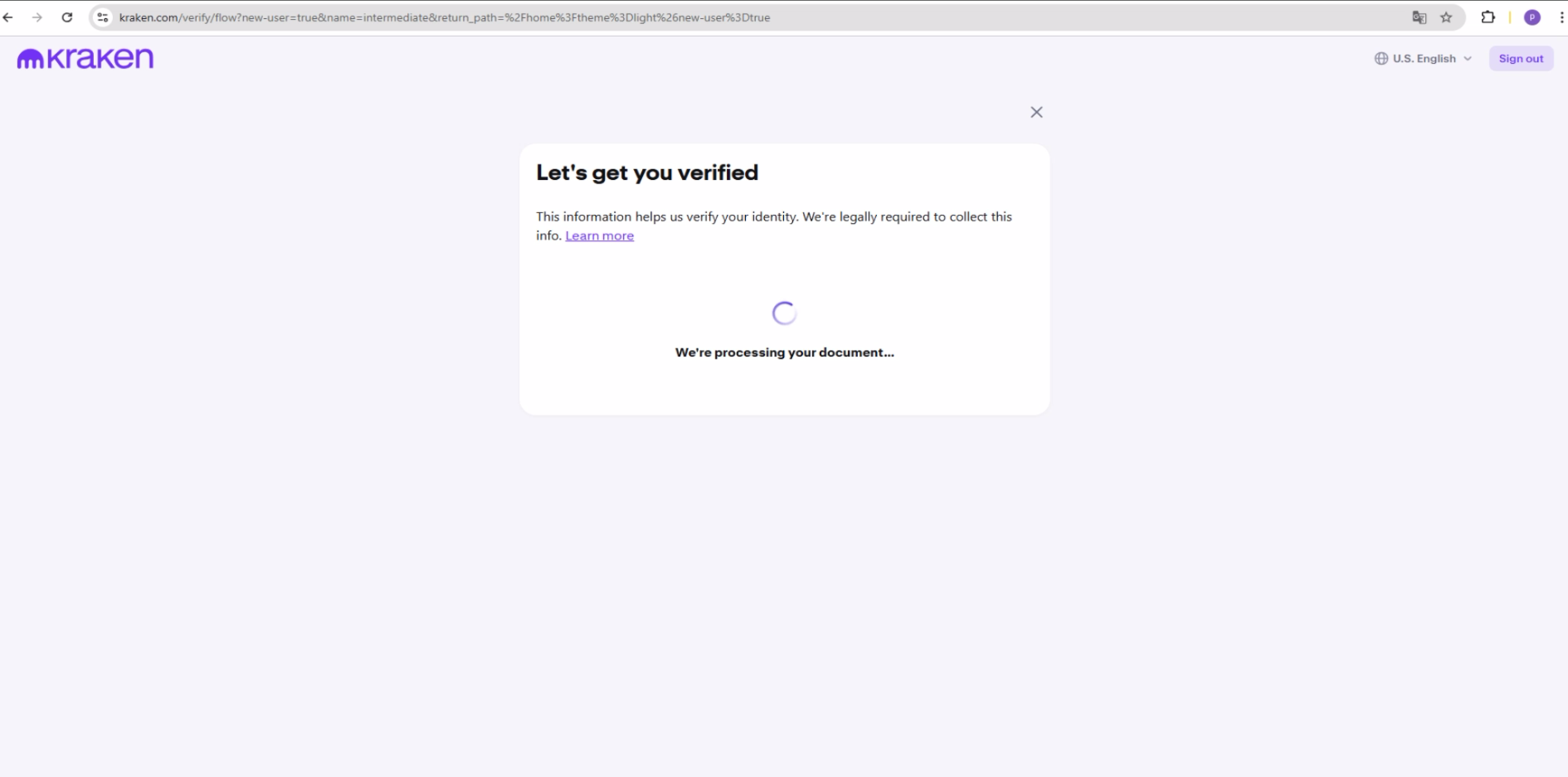Close the verification dialog with the X
The height and width of the screenshot is (777, 1568).
click(1036, 112)
